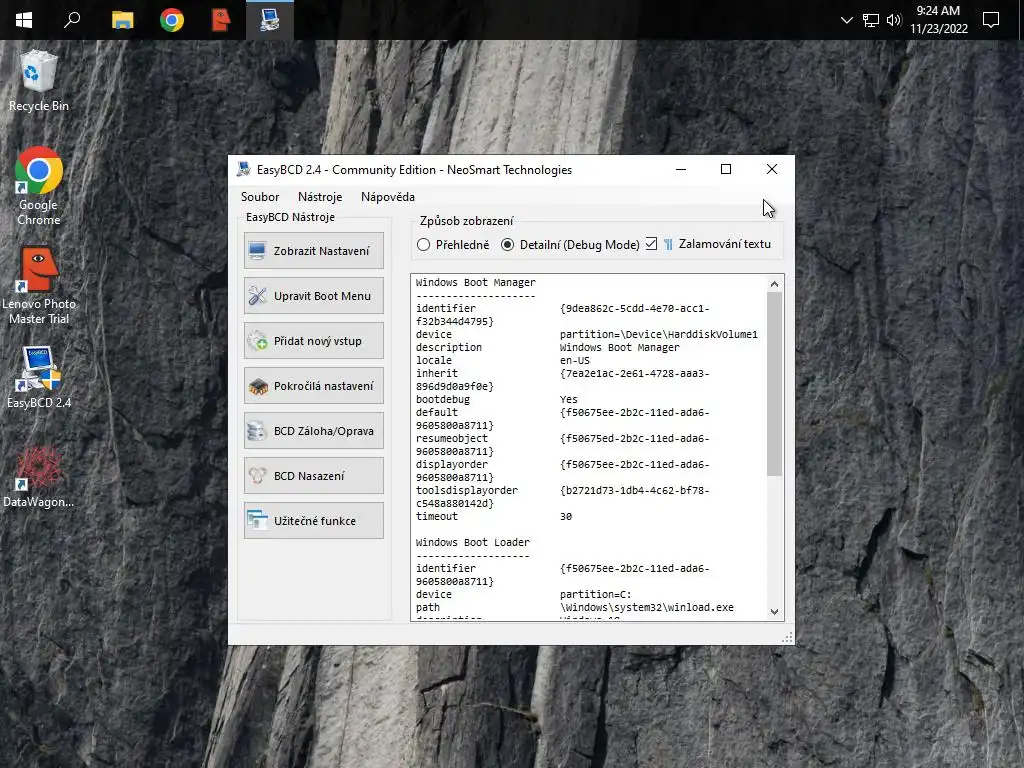Click the window size grip corner
Image resolution: width=1024 pixels, height=768 pixels.
788,638
